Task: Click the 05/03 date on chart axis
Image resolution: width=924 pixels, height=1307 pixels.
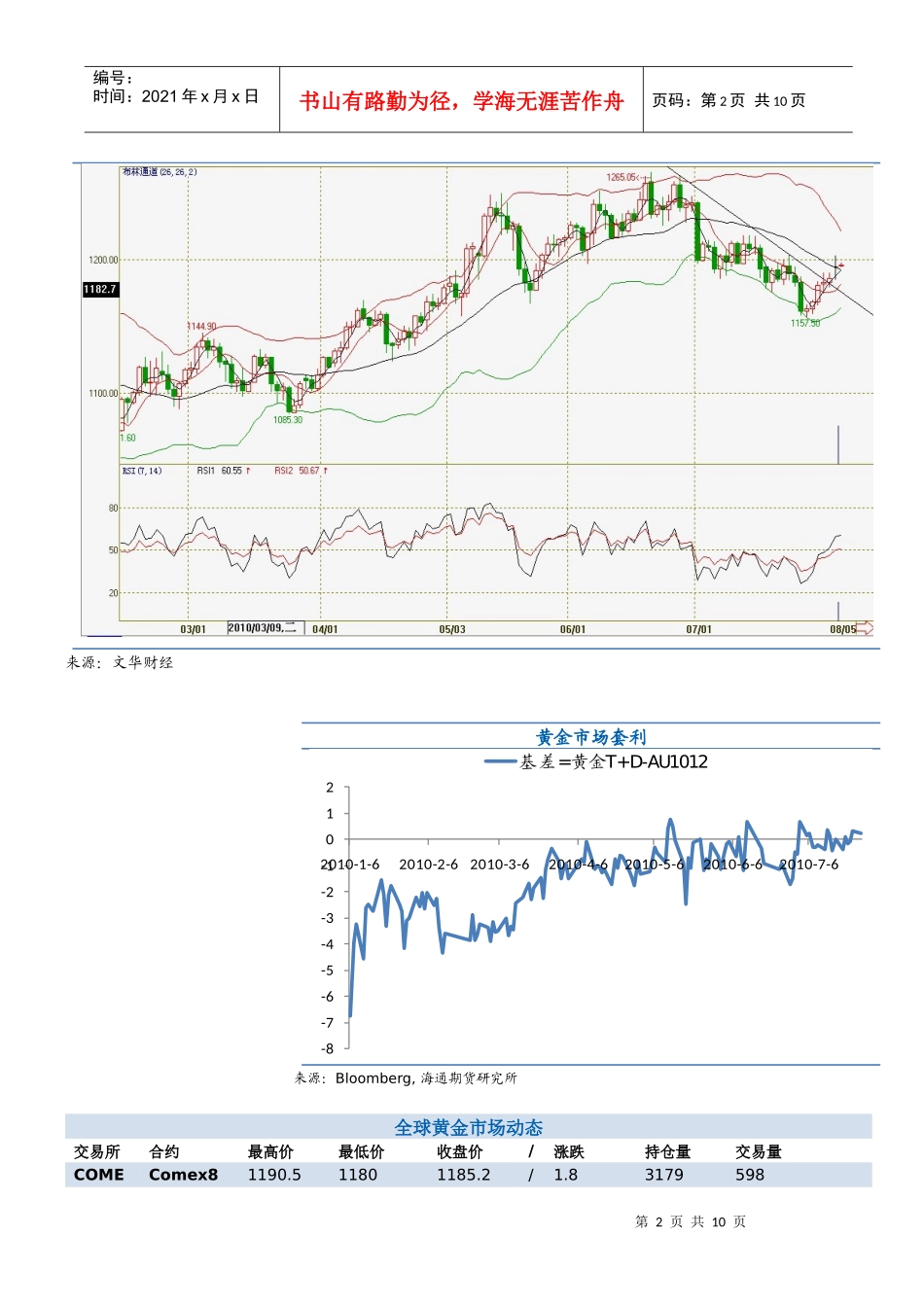Action: click(452, 629)
